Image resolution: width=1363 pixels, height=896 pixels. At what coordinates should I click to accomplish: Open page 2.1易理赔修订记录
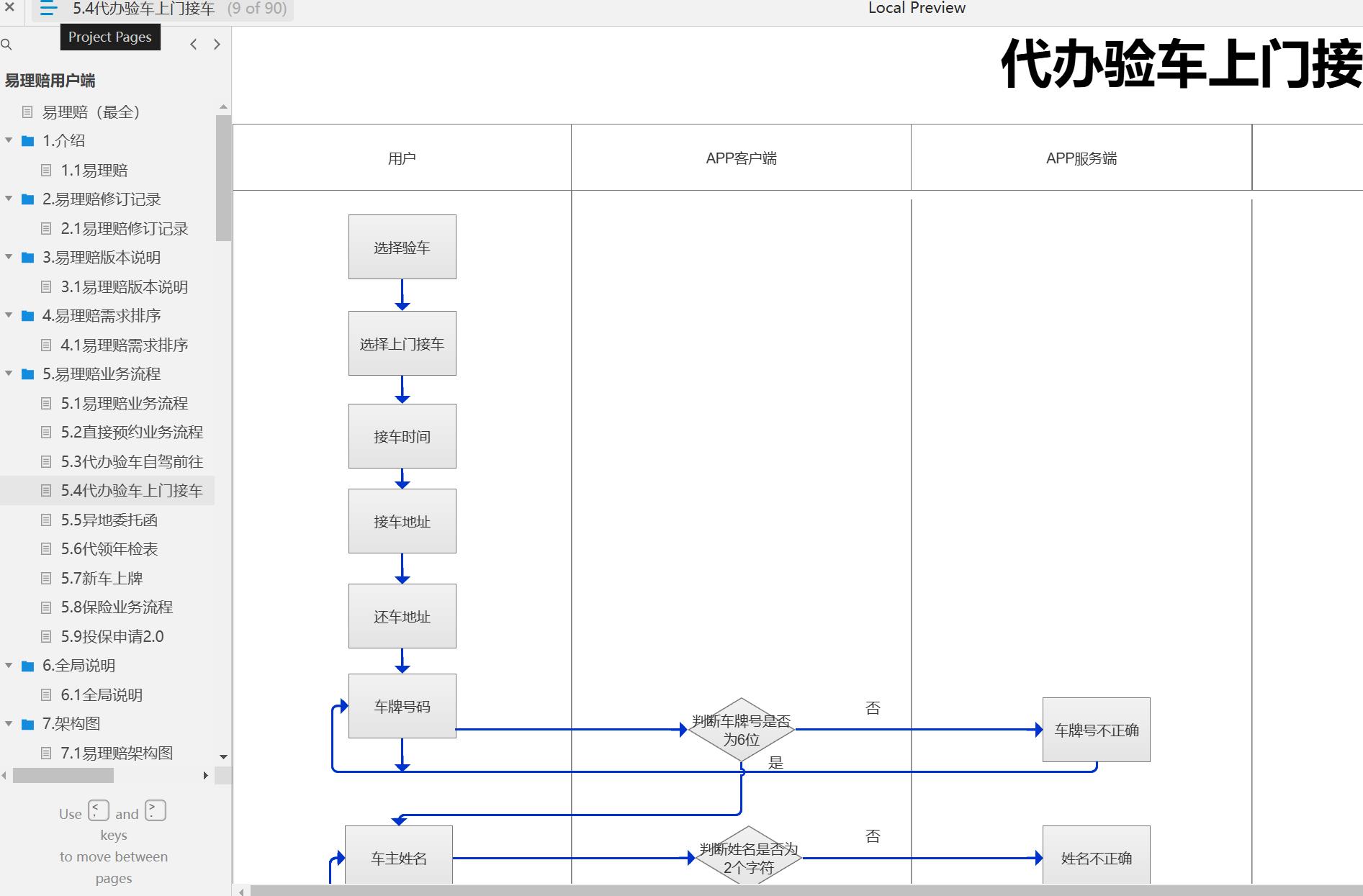point(125,229)
